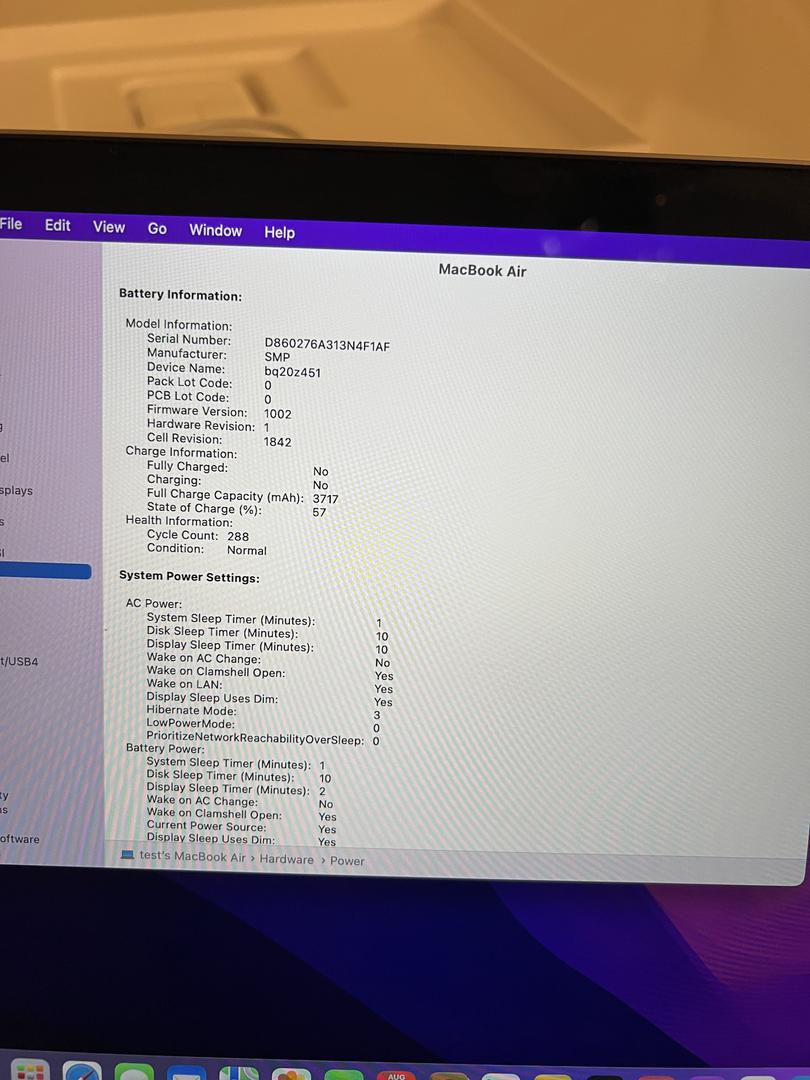The image size is (810, 1080).
Task: Open the View menu
Action: [x=109, y=227]
